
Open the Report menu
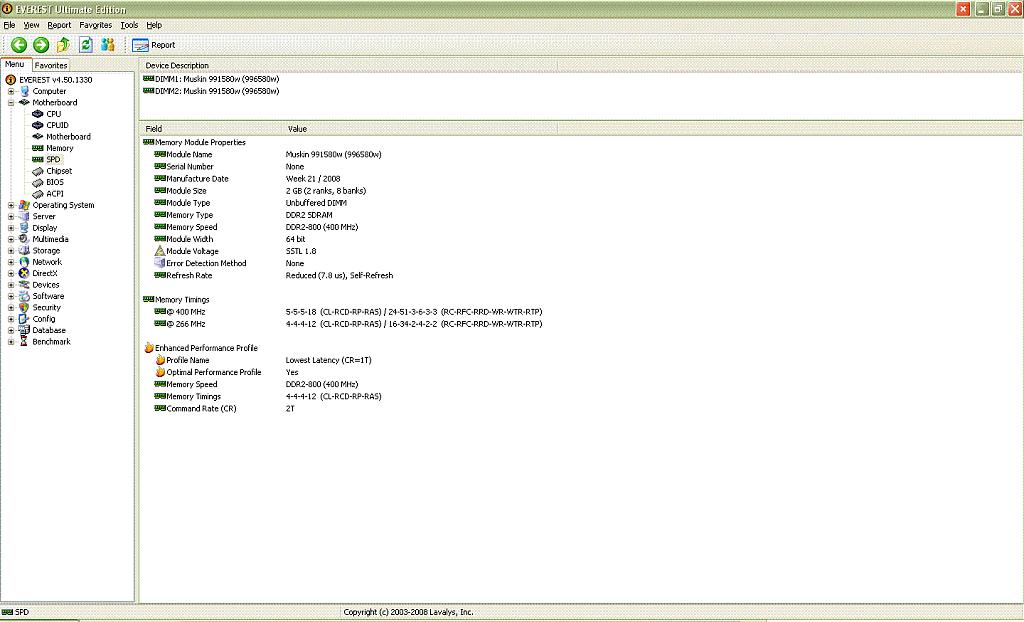59,25
